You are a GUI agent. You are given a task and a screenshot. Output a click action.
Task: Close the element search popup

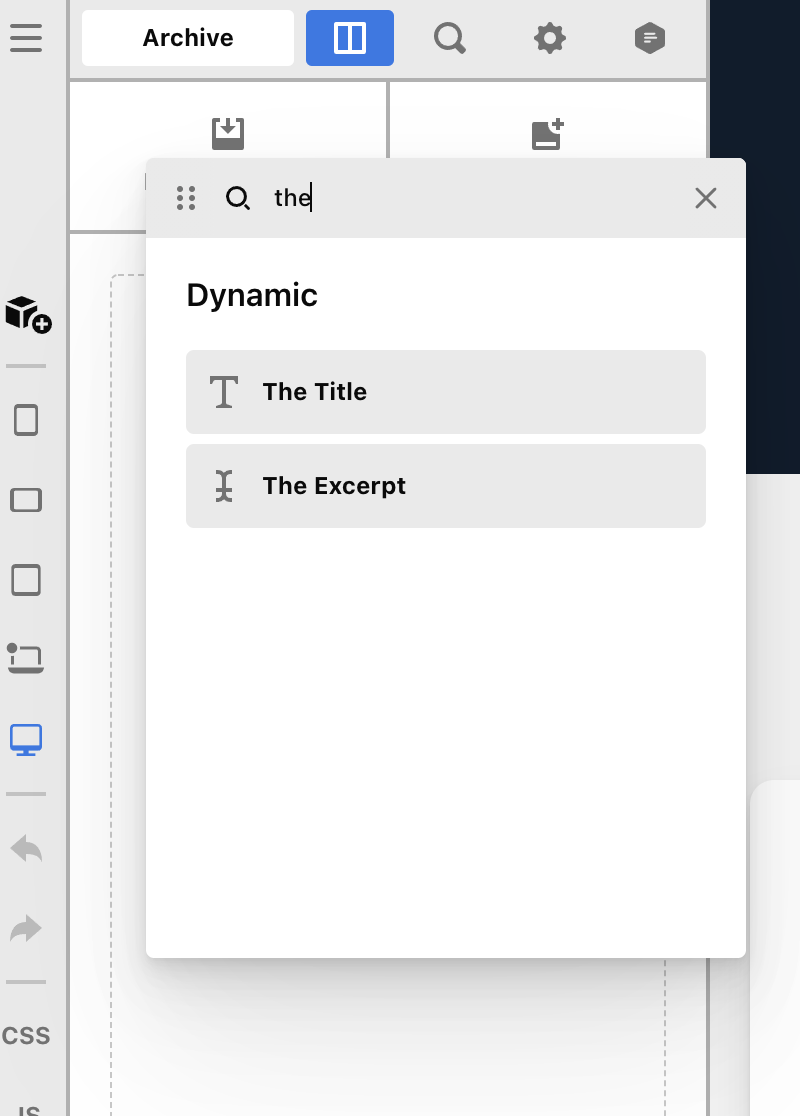(706, 198)
